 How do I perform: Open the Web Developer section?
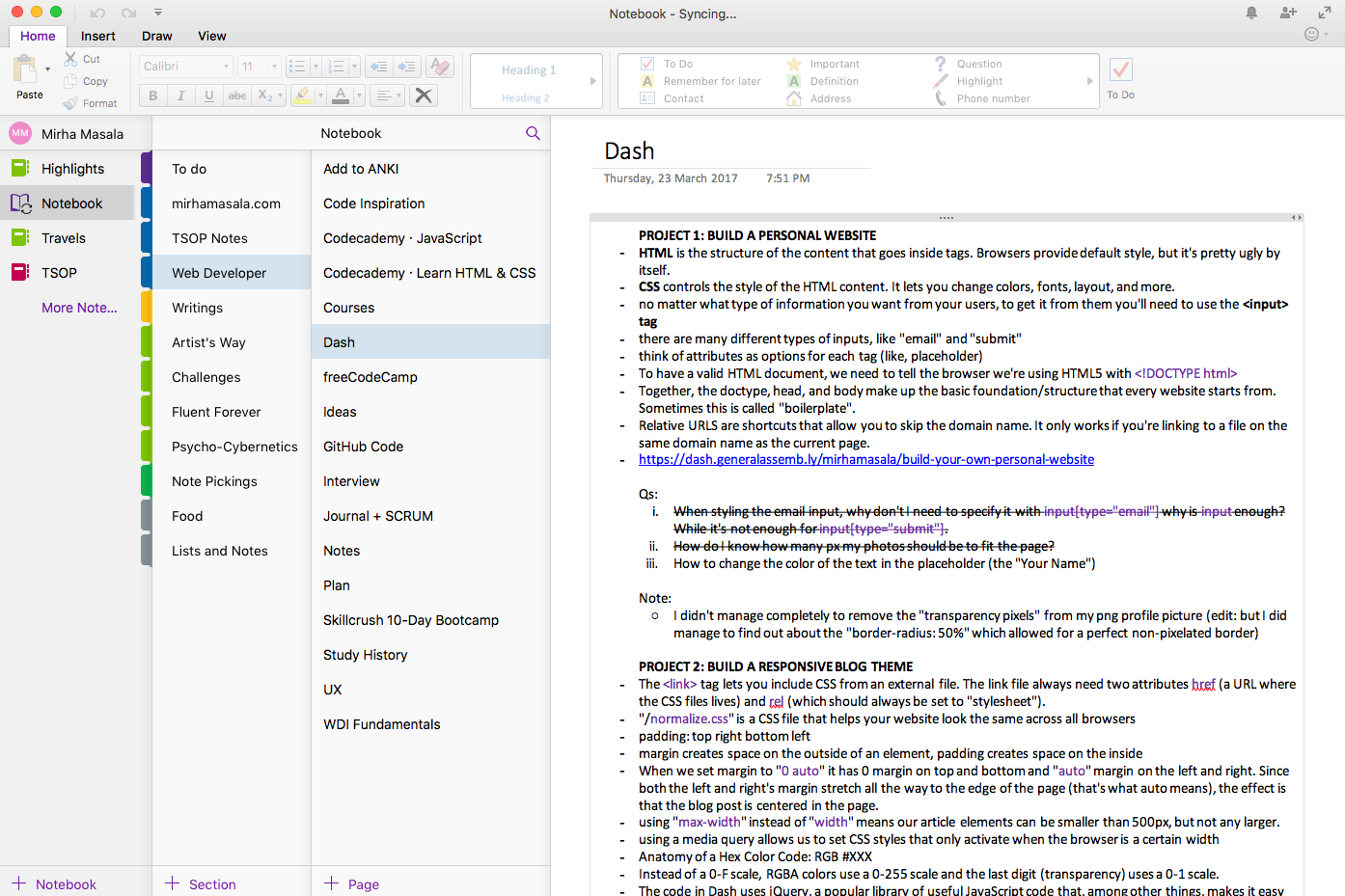click(x=231, y=273)
